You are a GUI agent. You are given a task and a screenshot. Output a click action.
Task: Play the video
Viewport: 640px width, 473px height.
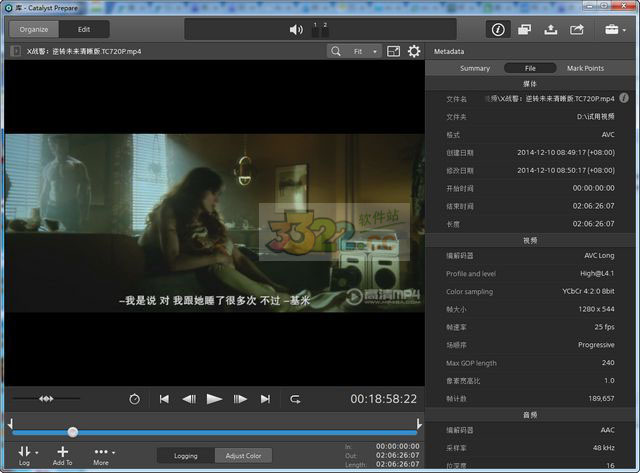point(214,399)
